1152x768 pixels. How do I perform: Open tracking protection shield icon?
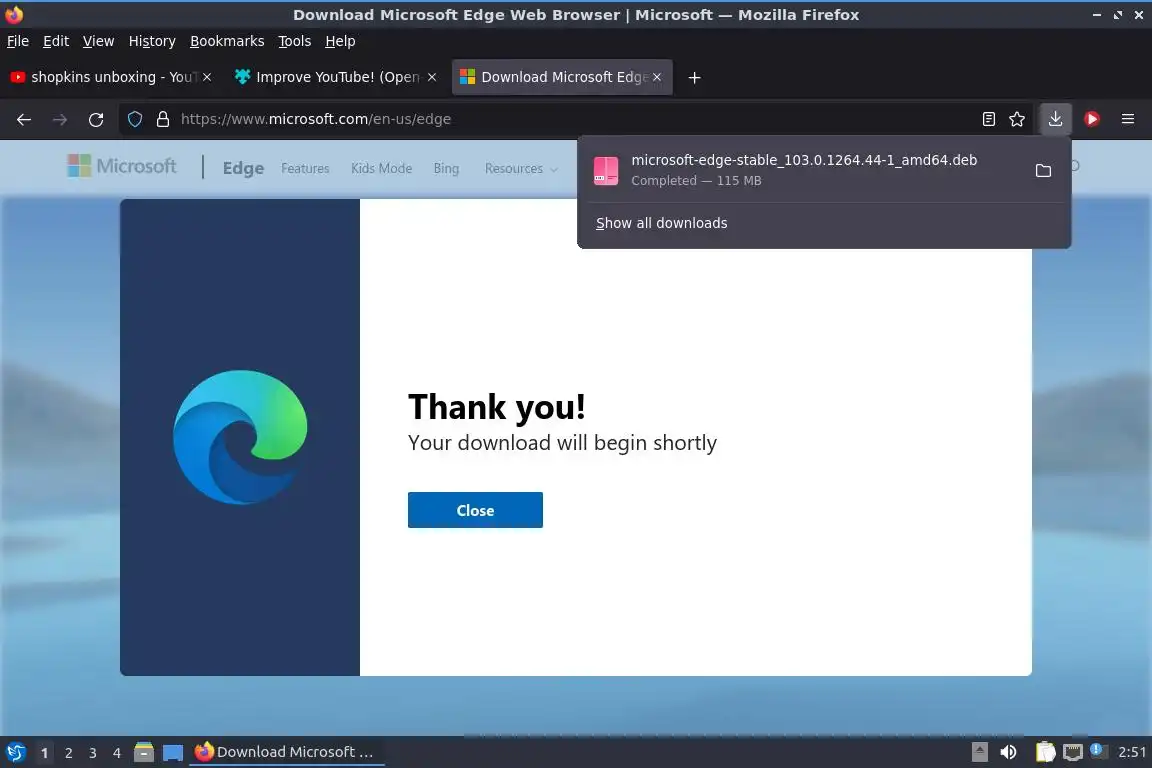coord(135,119)
